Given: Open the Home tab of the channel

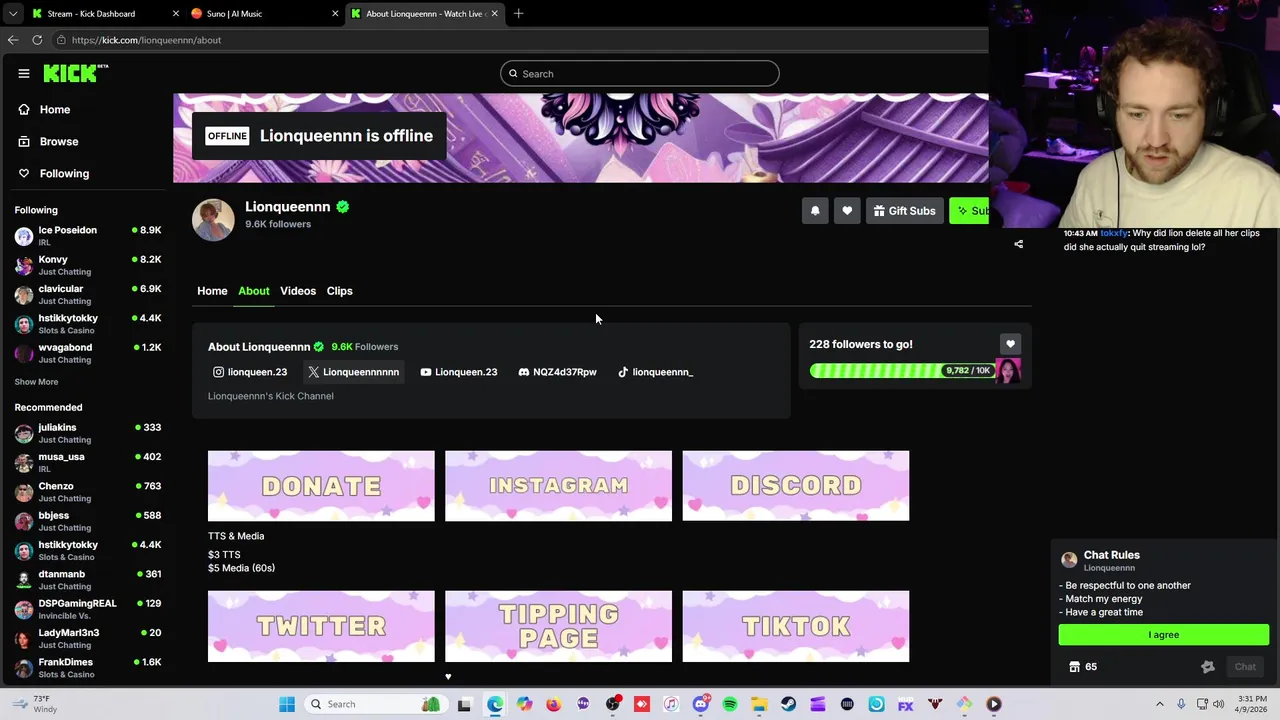Looking at the screenshot, I should (212, 291).
